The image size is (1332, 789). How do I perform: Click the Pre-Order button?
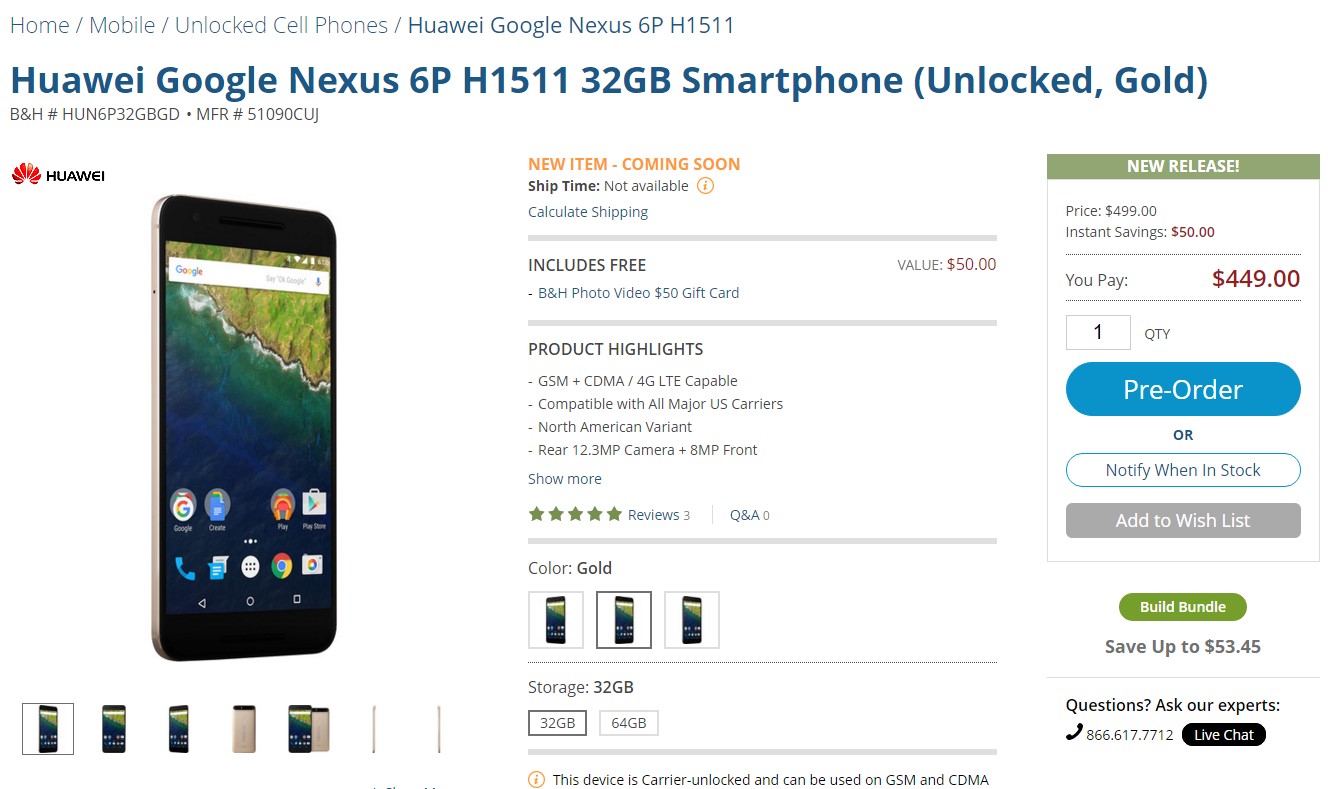tap(1183, 389)
